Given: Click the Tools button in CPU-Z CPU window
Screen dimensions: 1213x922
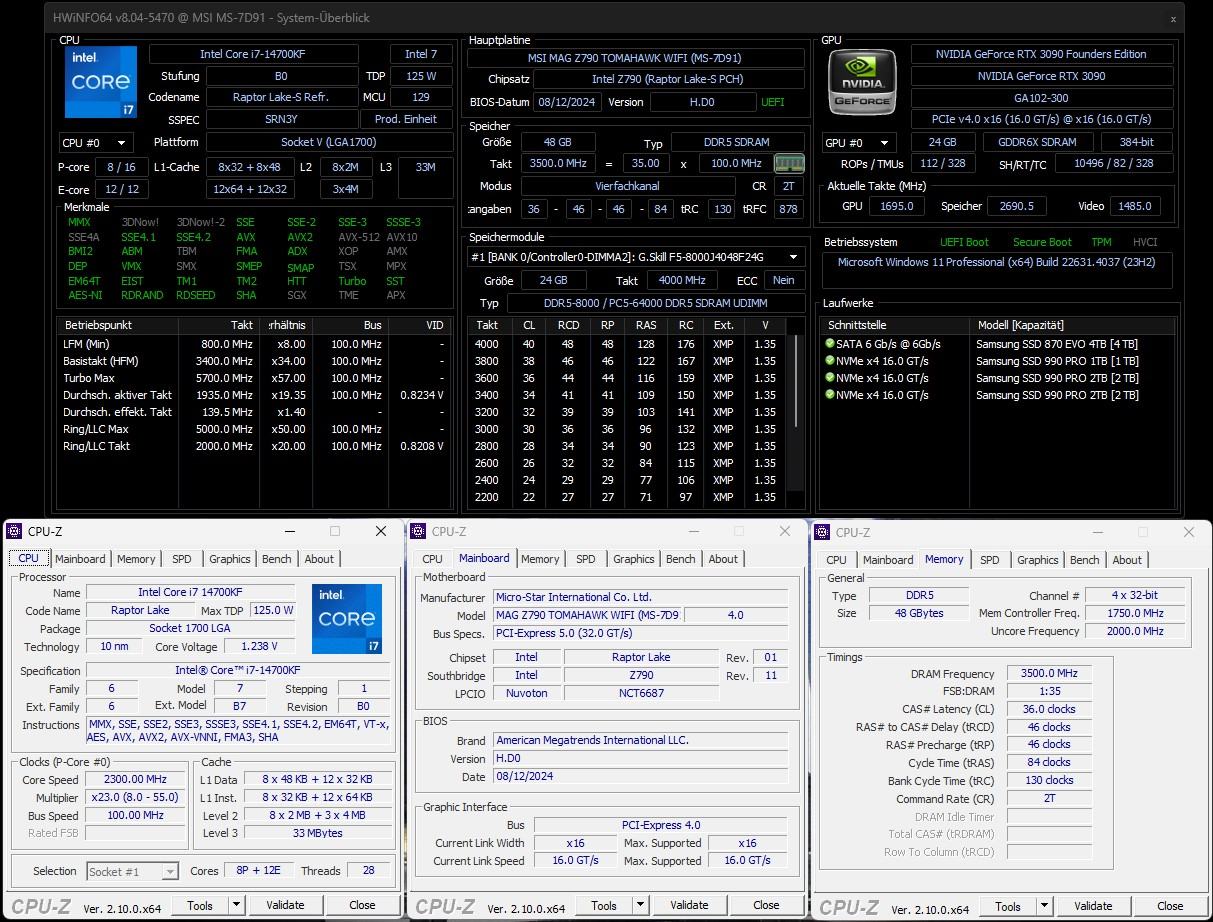Looking at the screenshot, I should 200,905.
